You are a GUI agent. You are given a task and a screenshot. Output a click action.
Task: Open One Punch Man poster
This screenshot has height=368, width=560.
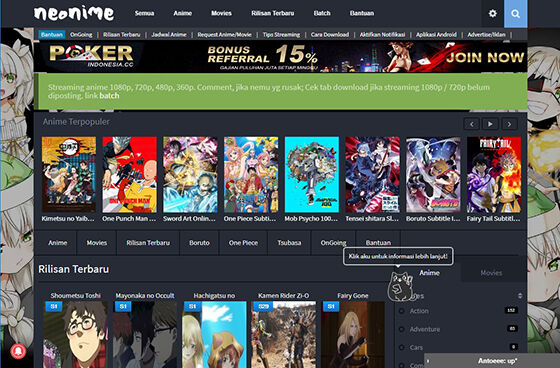tap(129, 175)
